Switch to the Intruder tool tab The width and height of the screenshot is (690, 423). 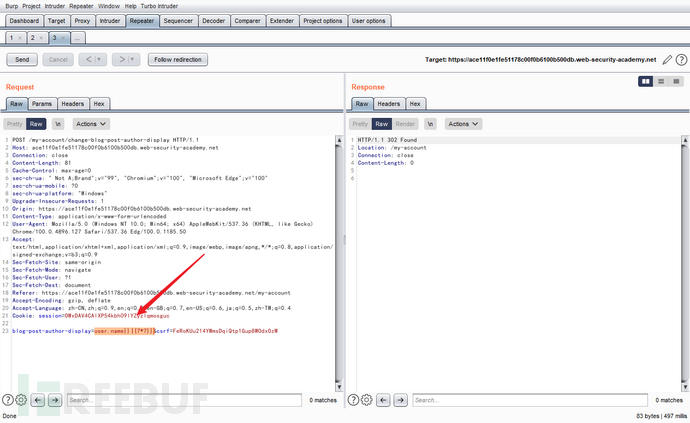click(x=110, y=21)
